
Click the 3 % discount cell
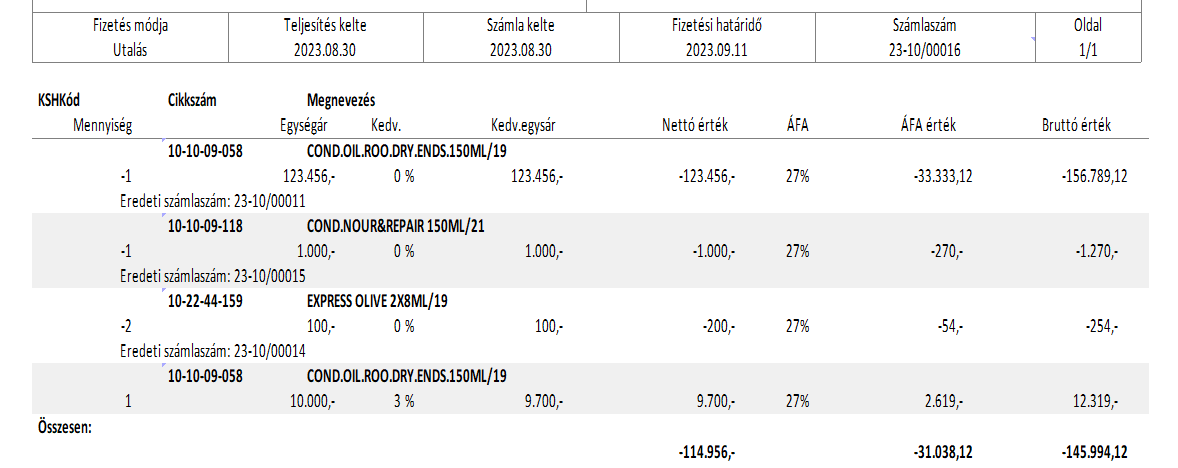(403, 401)
